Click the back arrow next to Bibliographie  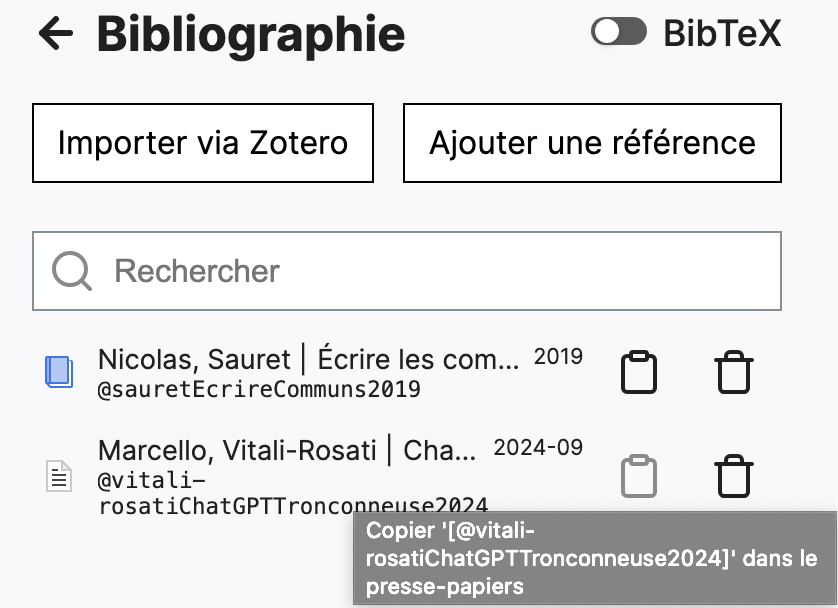pyautogui.click(x=54, y=33)
